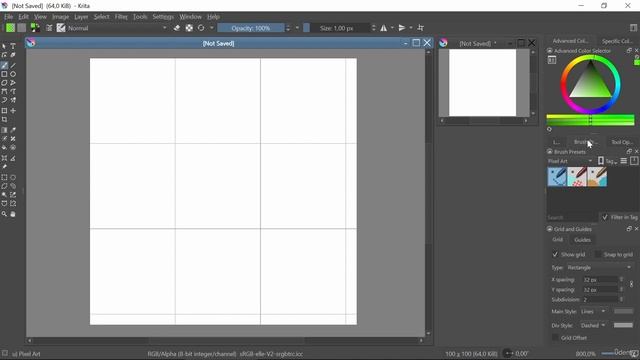Select the Rectangle shape tool
640x360 pixels.
(4, 74)
